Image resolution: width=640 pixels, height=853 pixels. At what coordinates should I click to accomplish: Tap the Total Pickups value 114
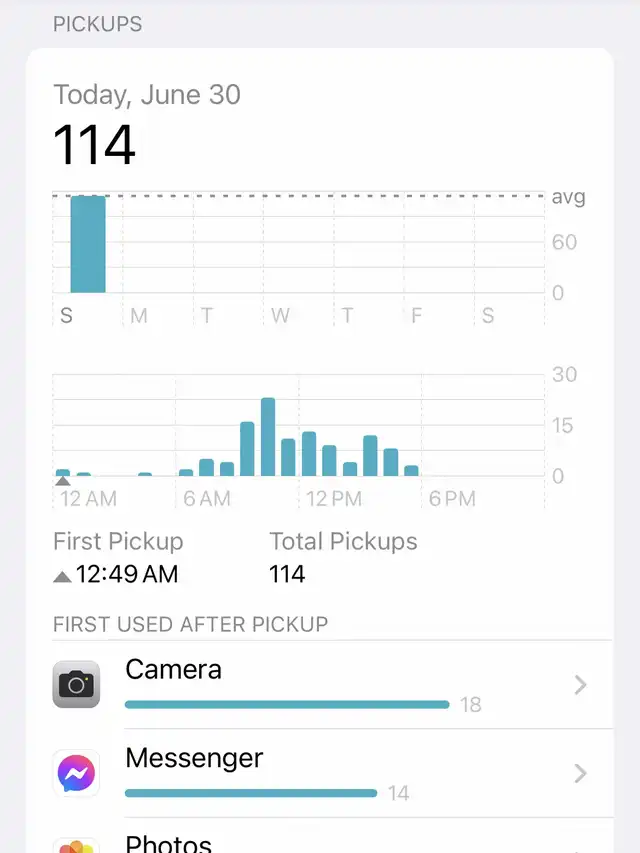pos(287,574)
